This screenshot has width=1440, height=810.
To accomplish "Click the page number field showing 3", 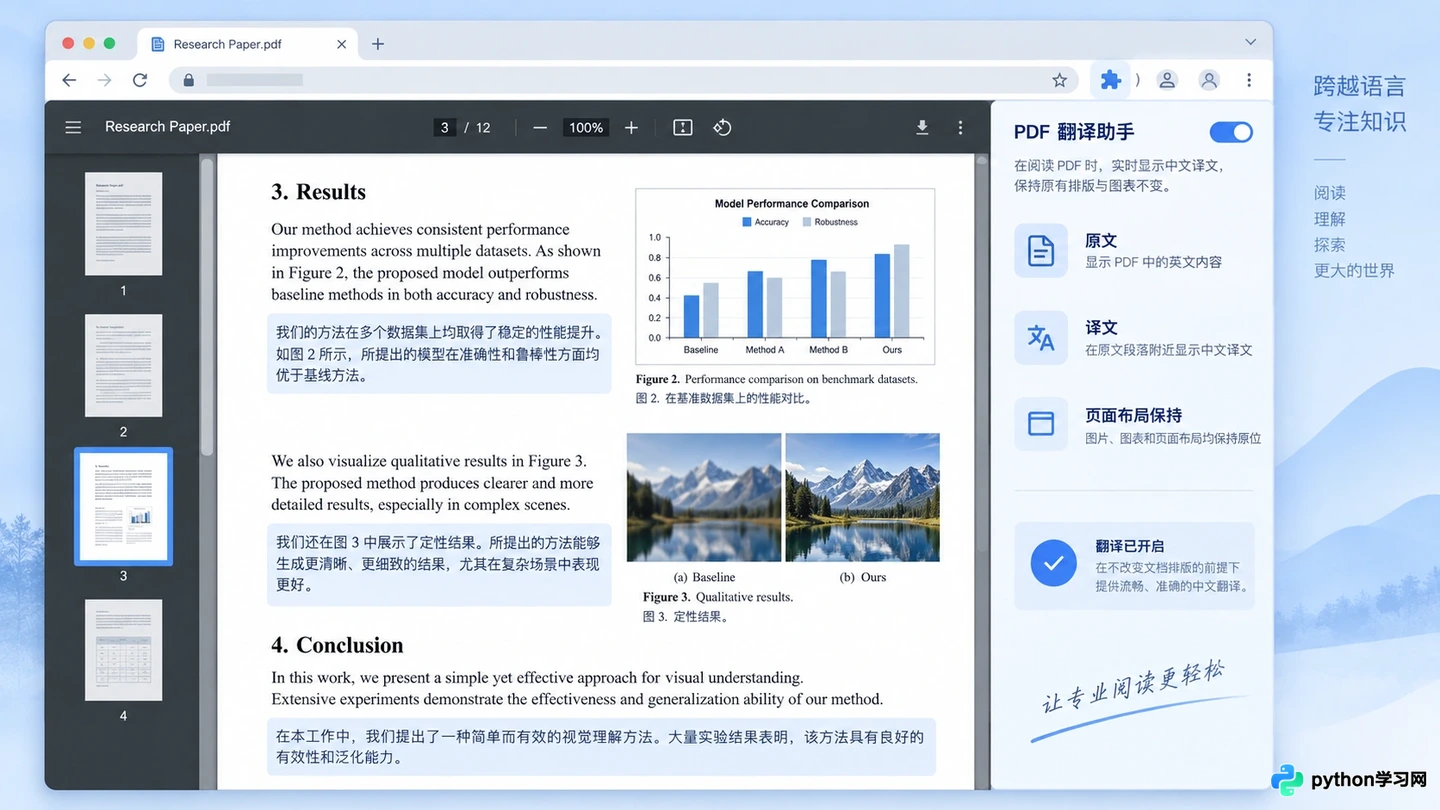I will click(445, 127).
